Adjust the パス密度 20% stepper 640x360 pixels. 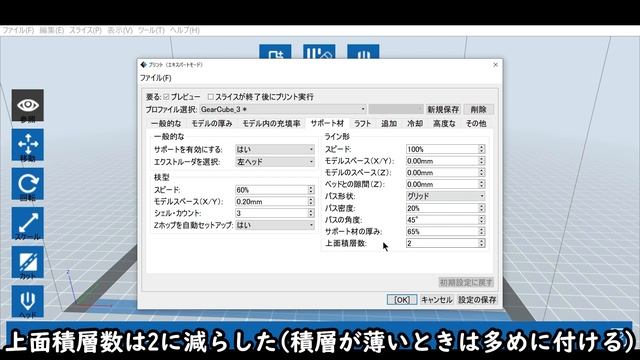[482, 208]
